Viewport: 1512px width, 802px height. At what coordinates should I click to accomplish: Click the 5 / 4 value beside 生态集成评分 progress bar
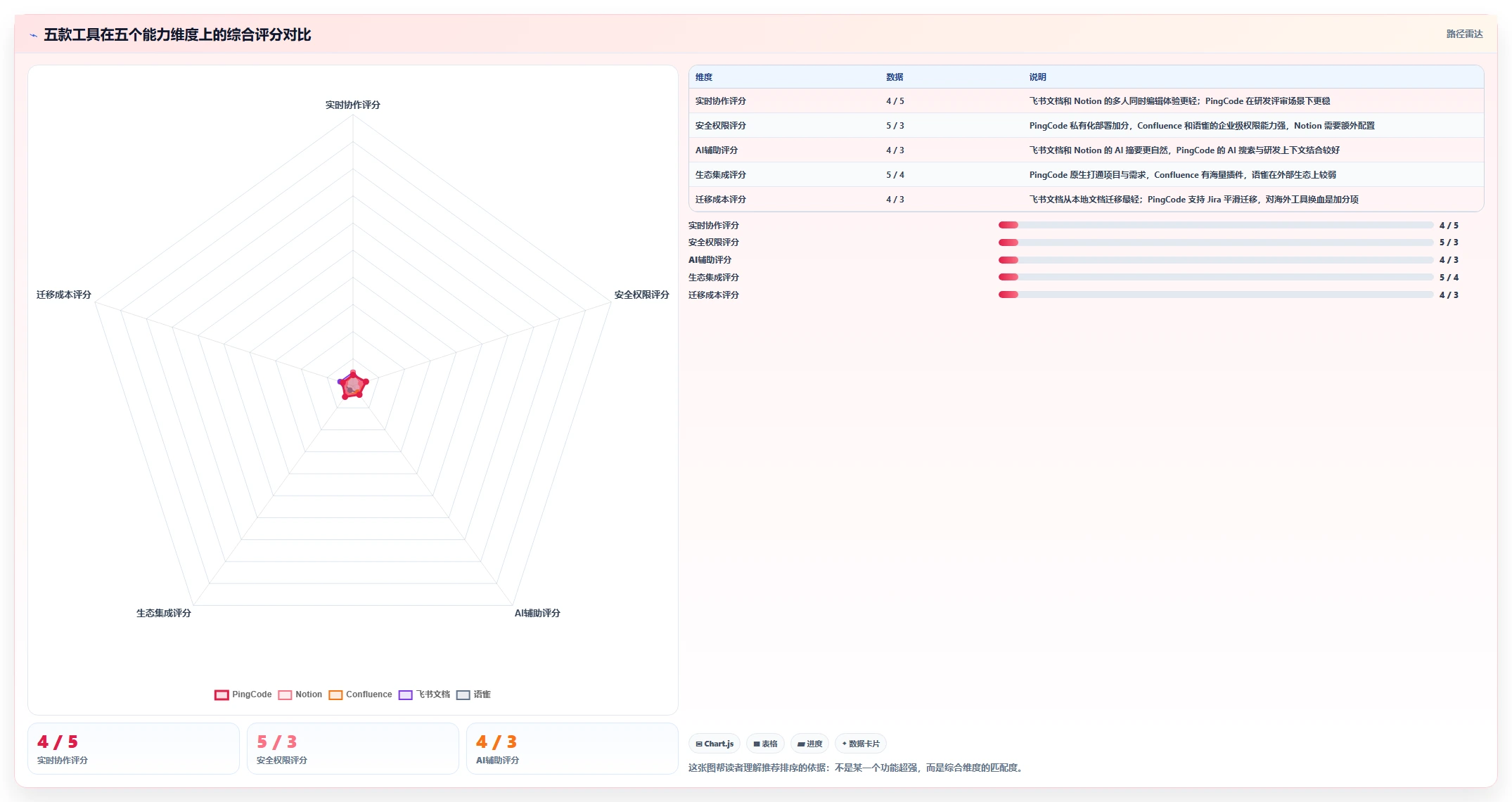[1449, 278]
